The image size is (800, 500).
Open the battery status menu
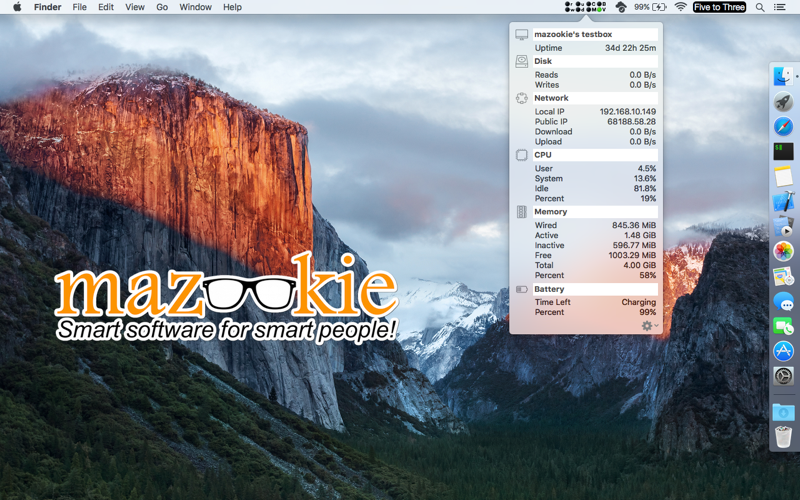(x=650, y=7)
